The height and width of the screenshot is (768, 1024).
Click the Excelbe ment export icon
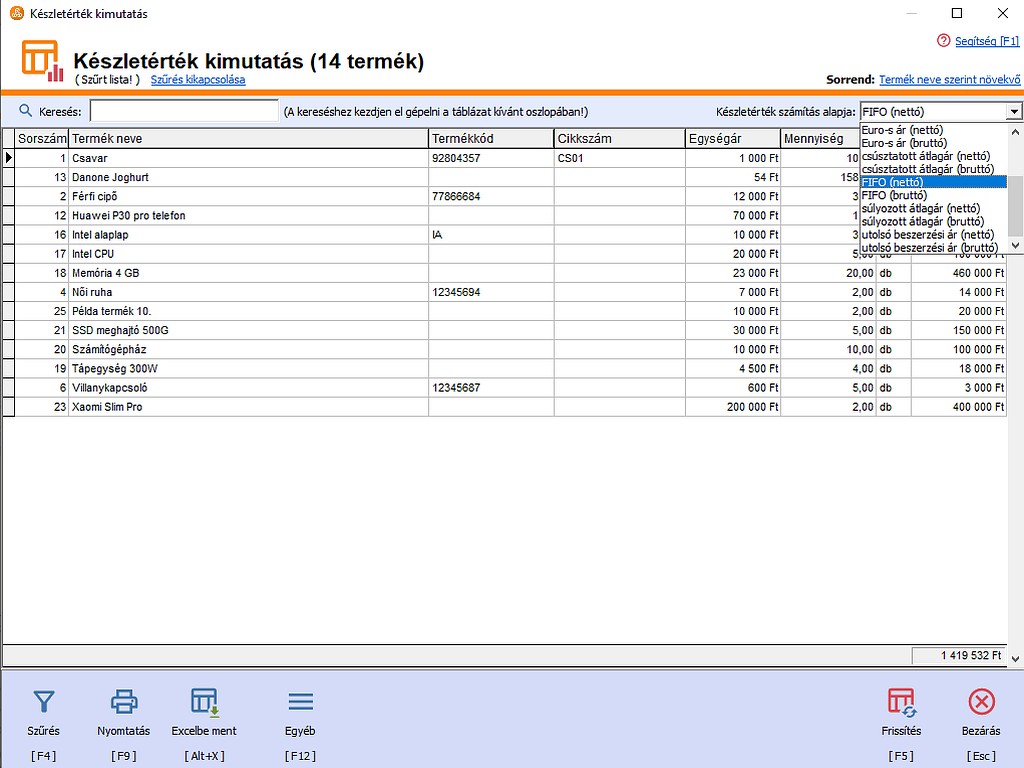[x=204, y=701]
